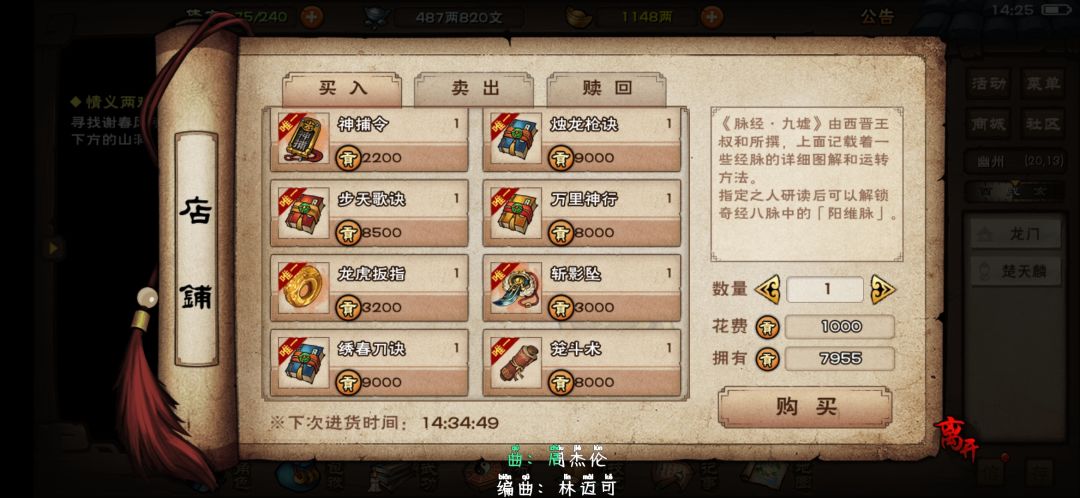1080x498 pixels.
Task: Open the 公告 announcement at top
Action: coord(878,17)
